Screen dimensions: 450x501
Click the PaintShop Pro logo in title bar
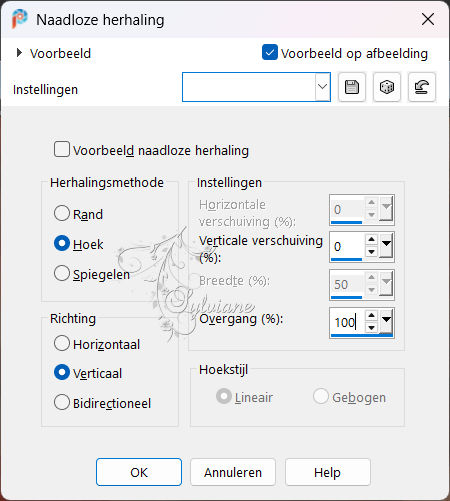(19, 19)
